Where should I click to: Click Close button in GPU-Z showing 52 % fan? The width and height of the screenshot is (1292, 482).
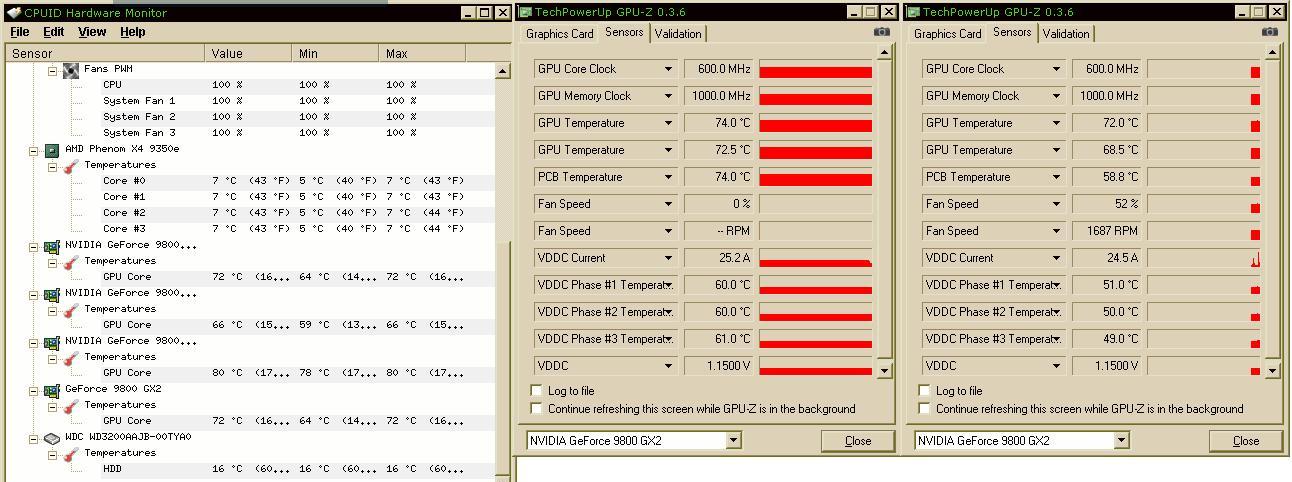[x=1245, y=441]
